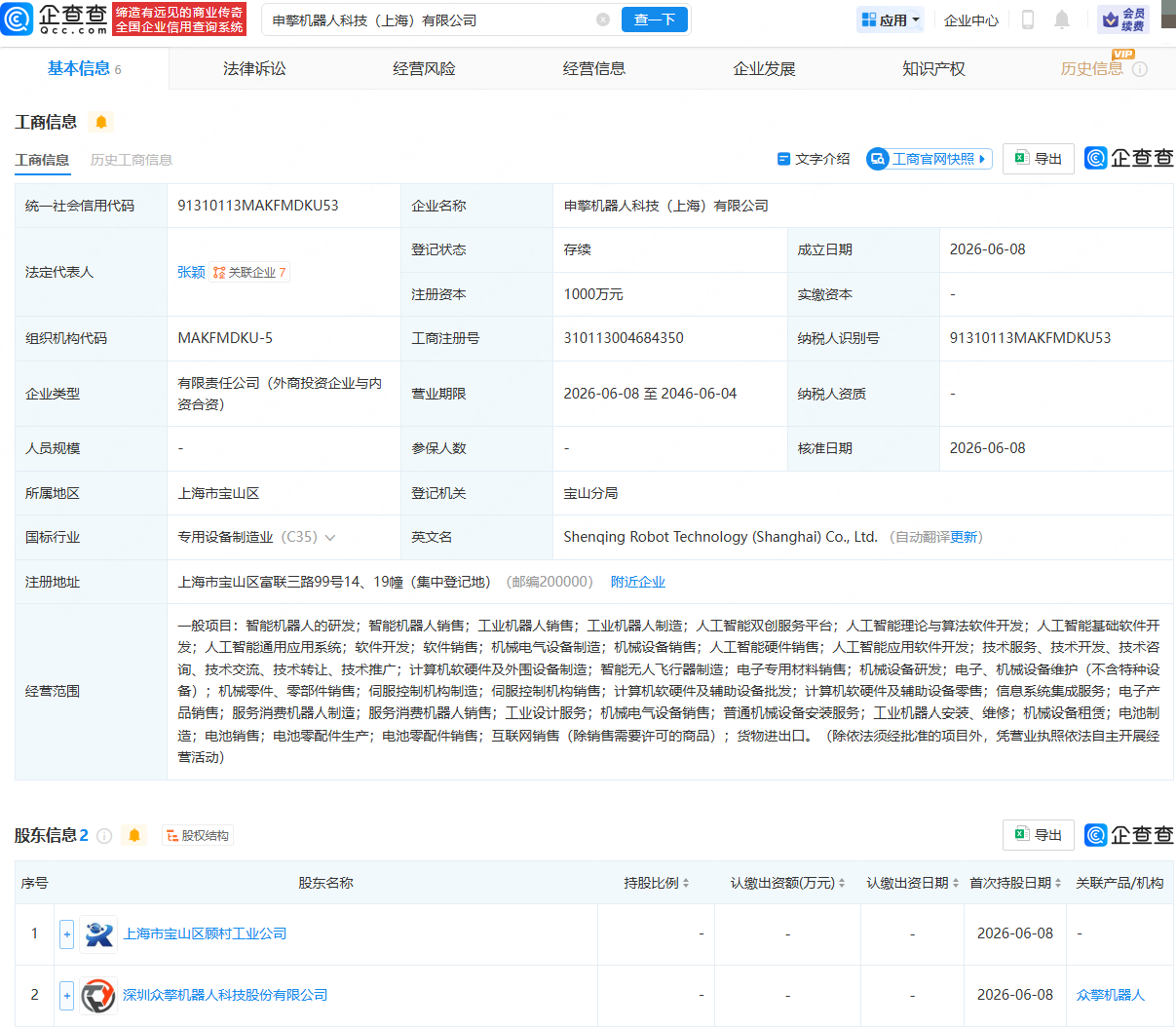Expand shareholder row 1 plus button
The image size is (1176, 1028).
pyautogui.click(x=66, y=934)
